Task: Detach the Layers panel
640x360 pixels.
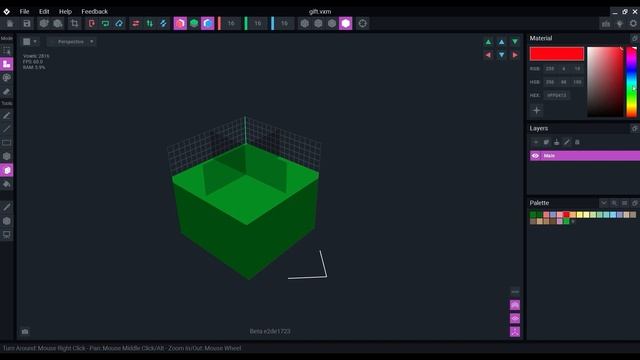Action: [634, 128]
